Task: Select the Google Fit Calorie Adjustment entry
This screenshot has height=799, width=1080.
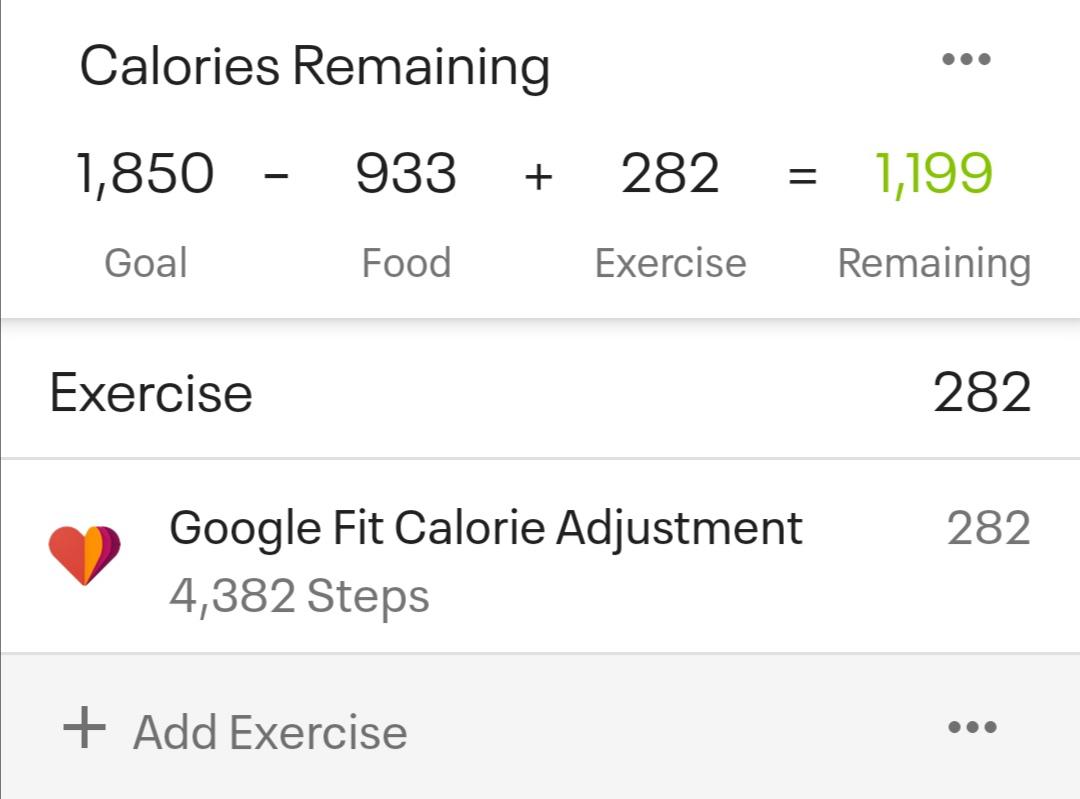Action: 485,527
